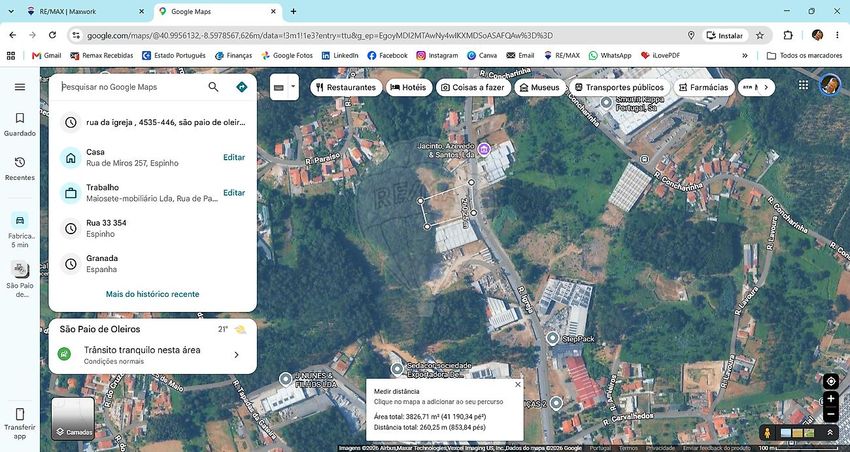Filter by Restaurantes chip

pyautogui.click(x=346, y=87)
